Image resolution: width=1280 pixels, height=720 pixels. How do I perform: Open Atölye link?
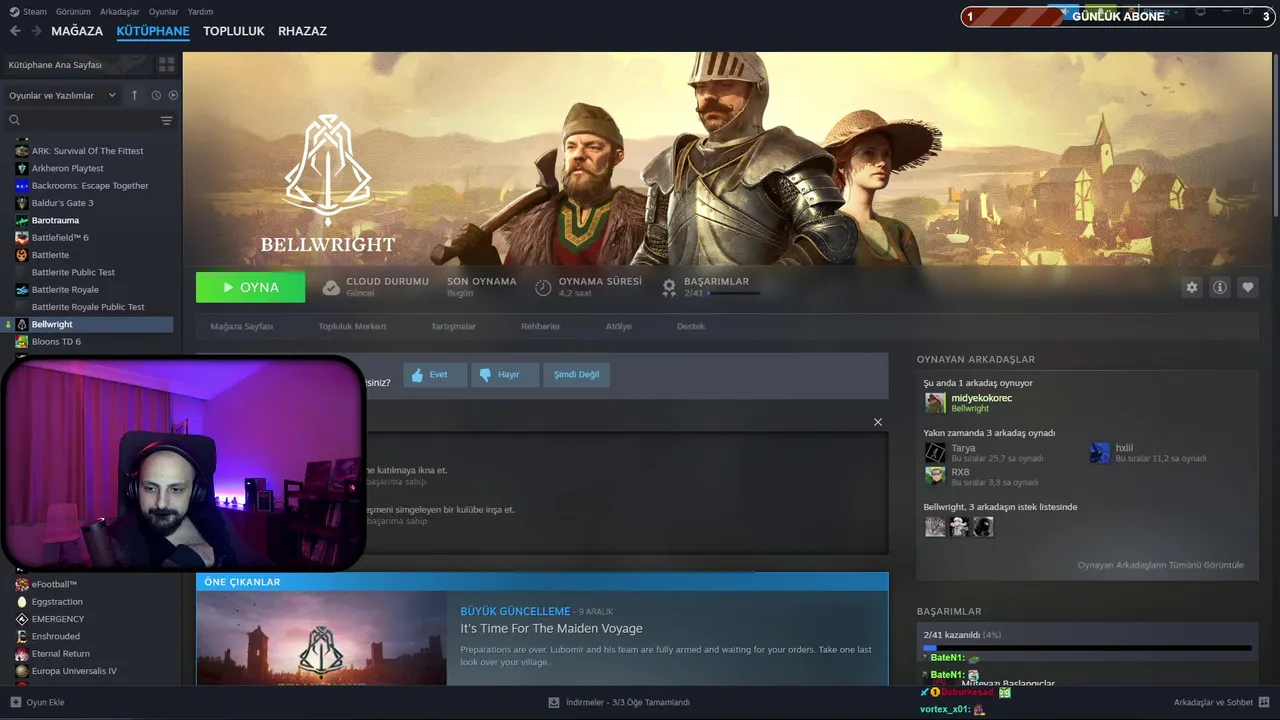point(618,327)
